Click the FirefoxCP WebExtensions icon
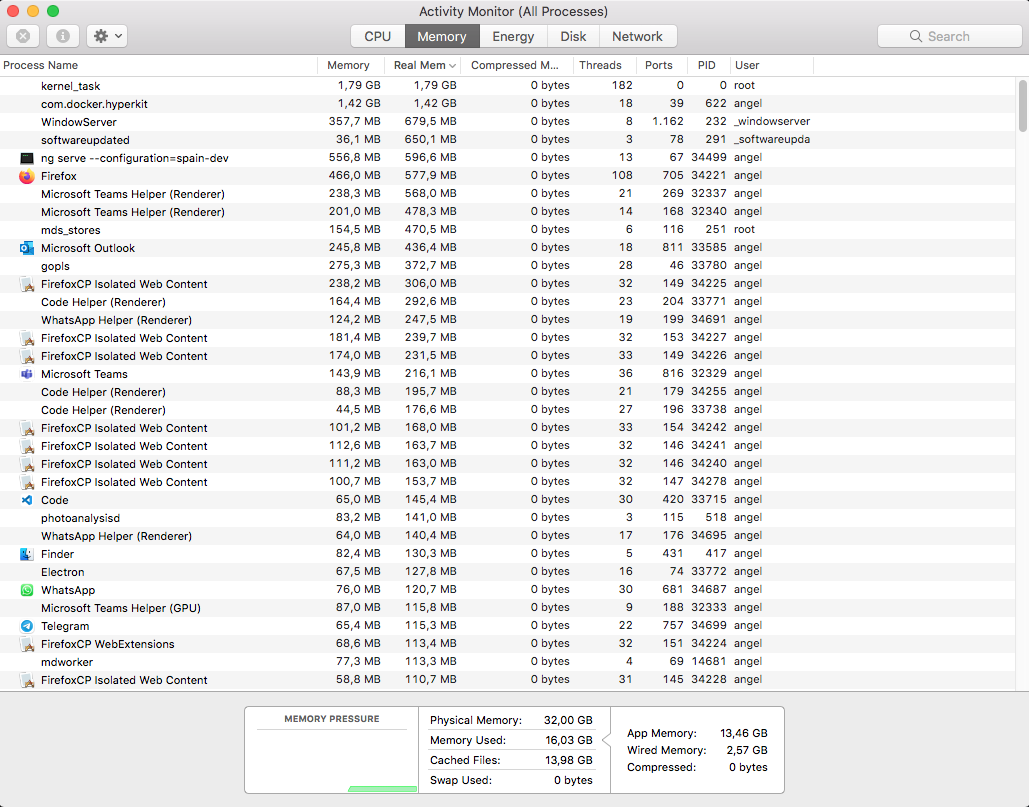Image resolution: width=1029 pixels, height=807 pixels. (27, 644)
